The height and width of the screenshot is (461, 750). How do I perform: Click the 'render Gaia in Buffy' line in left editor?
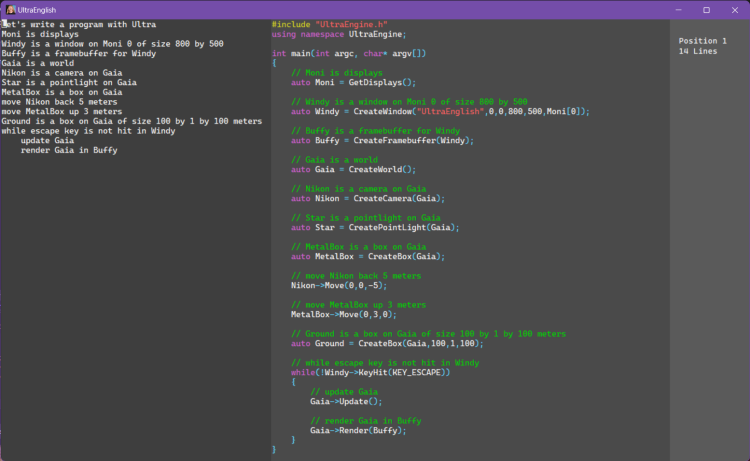tap(68, 150)
